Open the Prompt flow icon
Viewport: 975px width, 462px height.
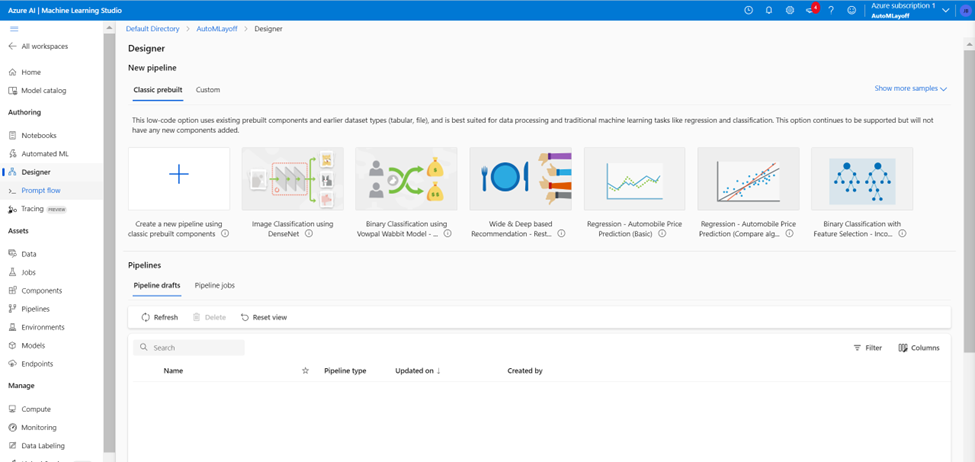(12, 191)
